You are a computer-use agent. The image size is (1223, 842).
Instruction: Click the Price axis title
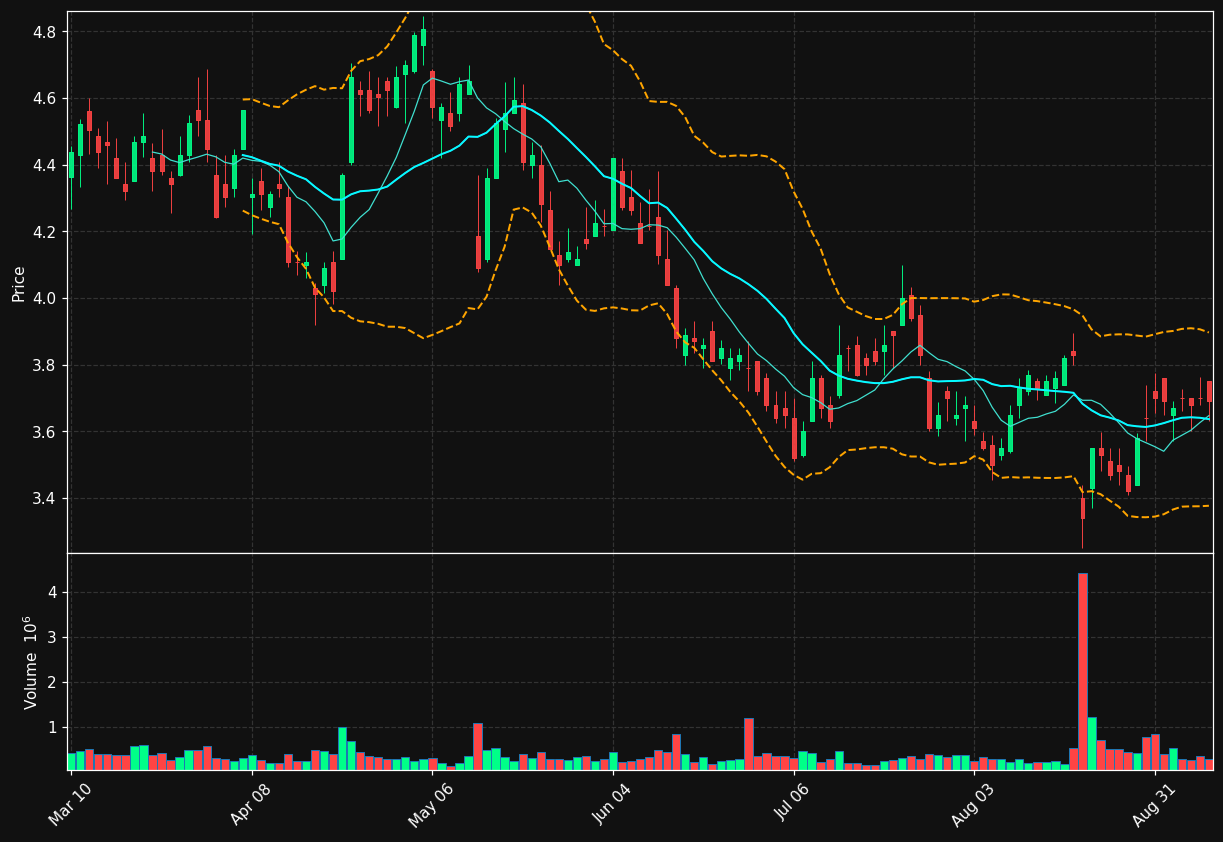[x=19, y=283]
